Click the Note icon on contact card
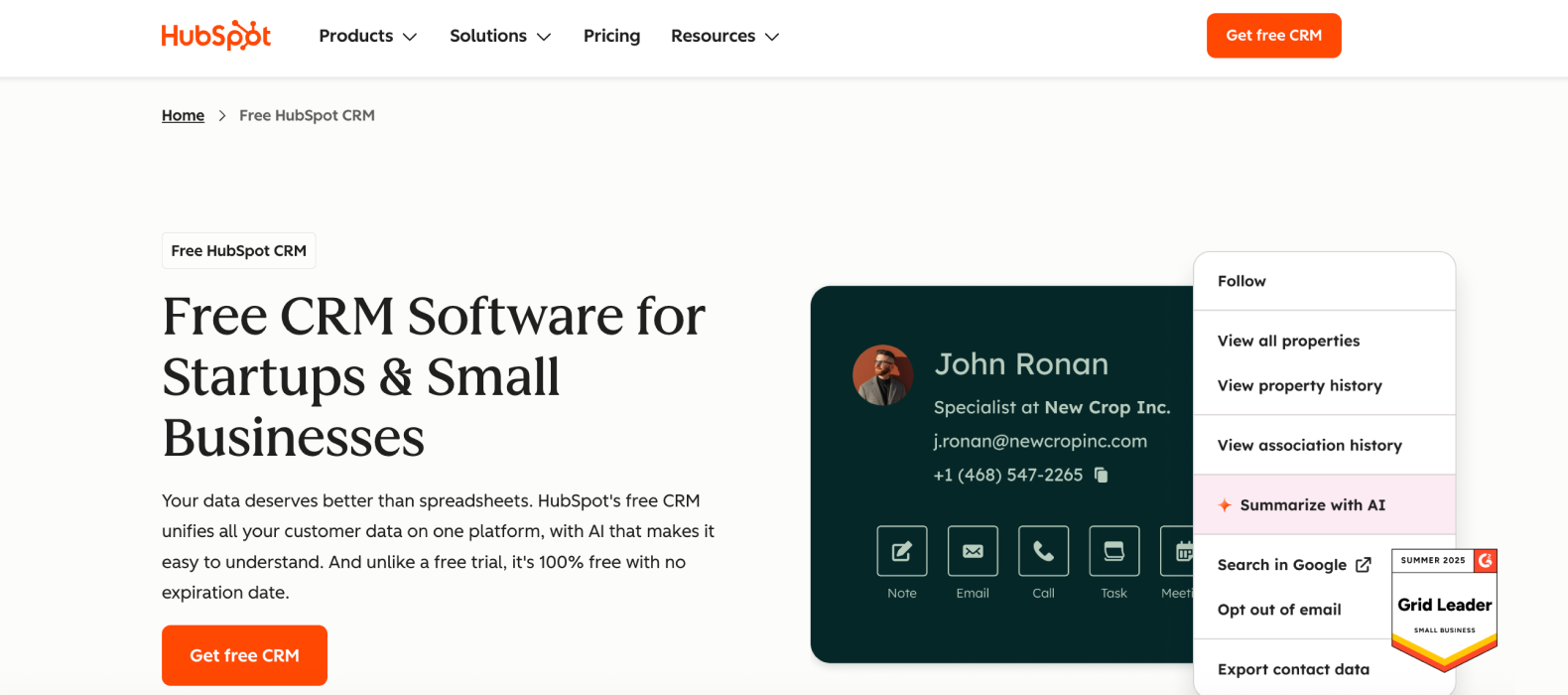 tap(901, 551)
